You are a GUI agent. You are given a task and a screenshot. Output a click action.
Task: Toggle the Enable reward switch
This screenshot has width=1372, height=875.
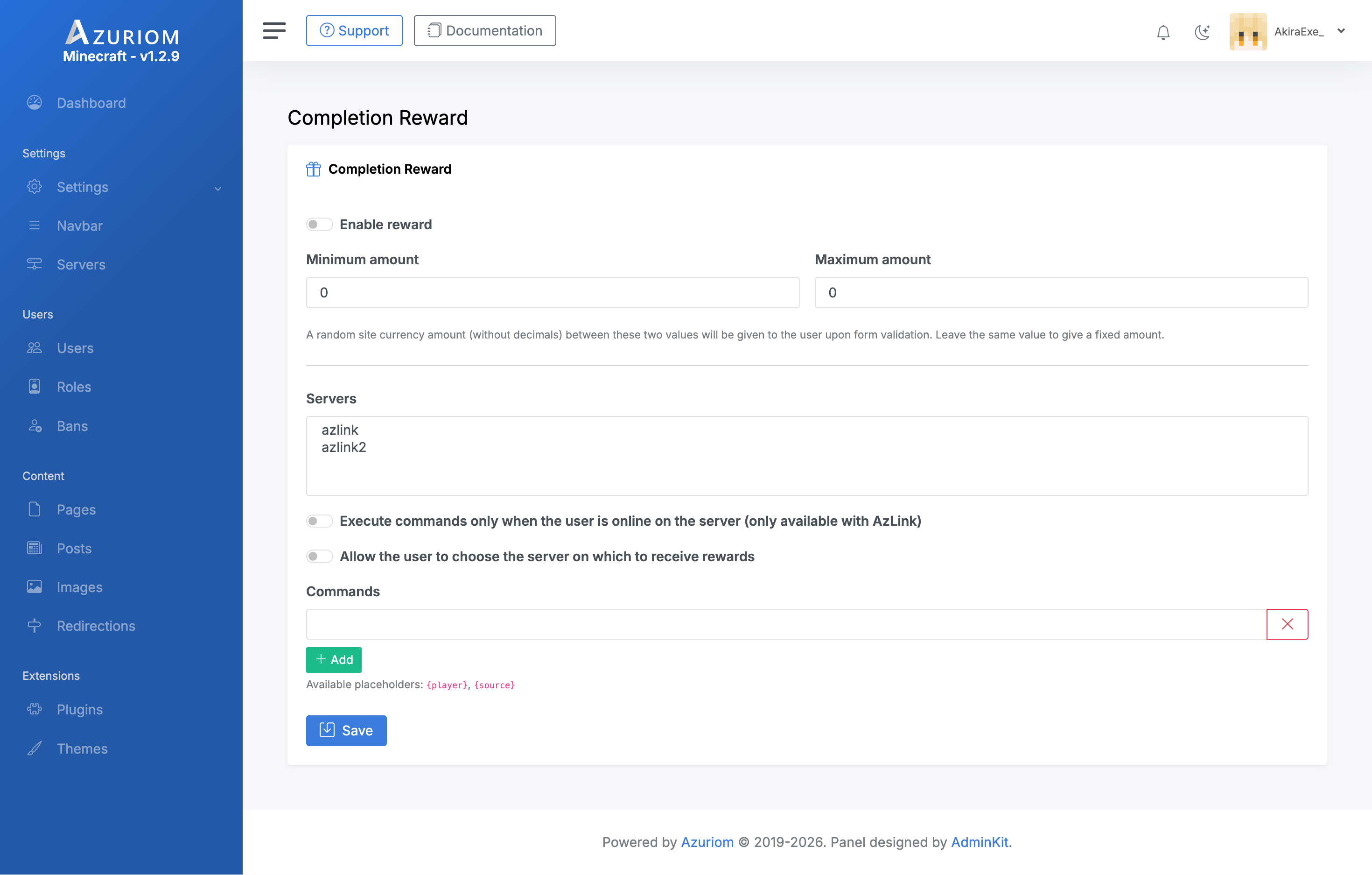(x=319, y=225)
